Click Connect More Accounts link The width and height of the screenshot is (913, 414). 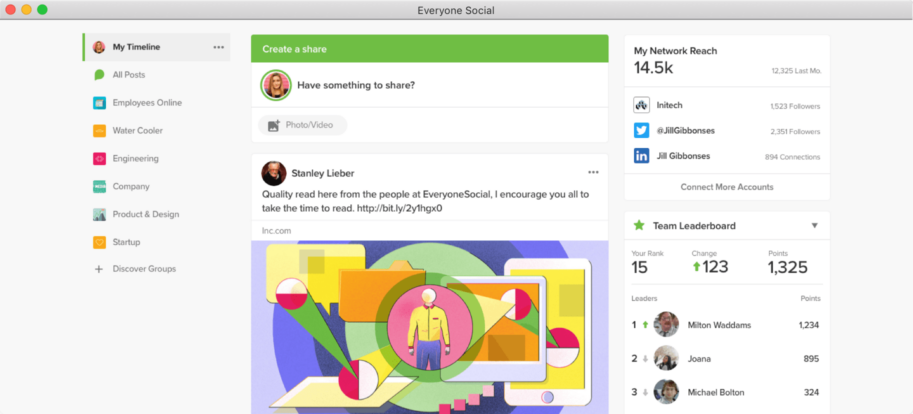pos(727,187)
